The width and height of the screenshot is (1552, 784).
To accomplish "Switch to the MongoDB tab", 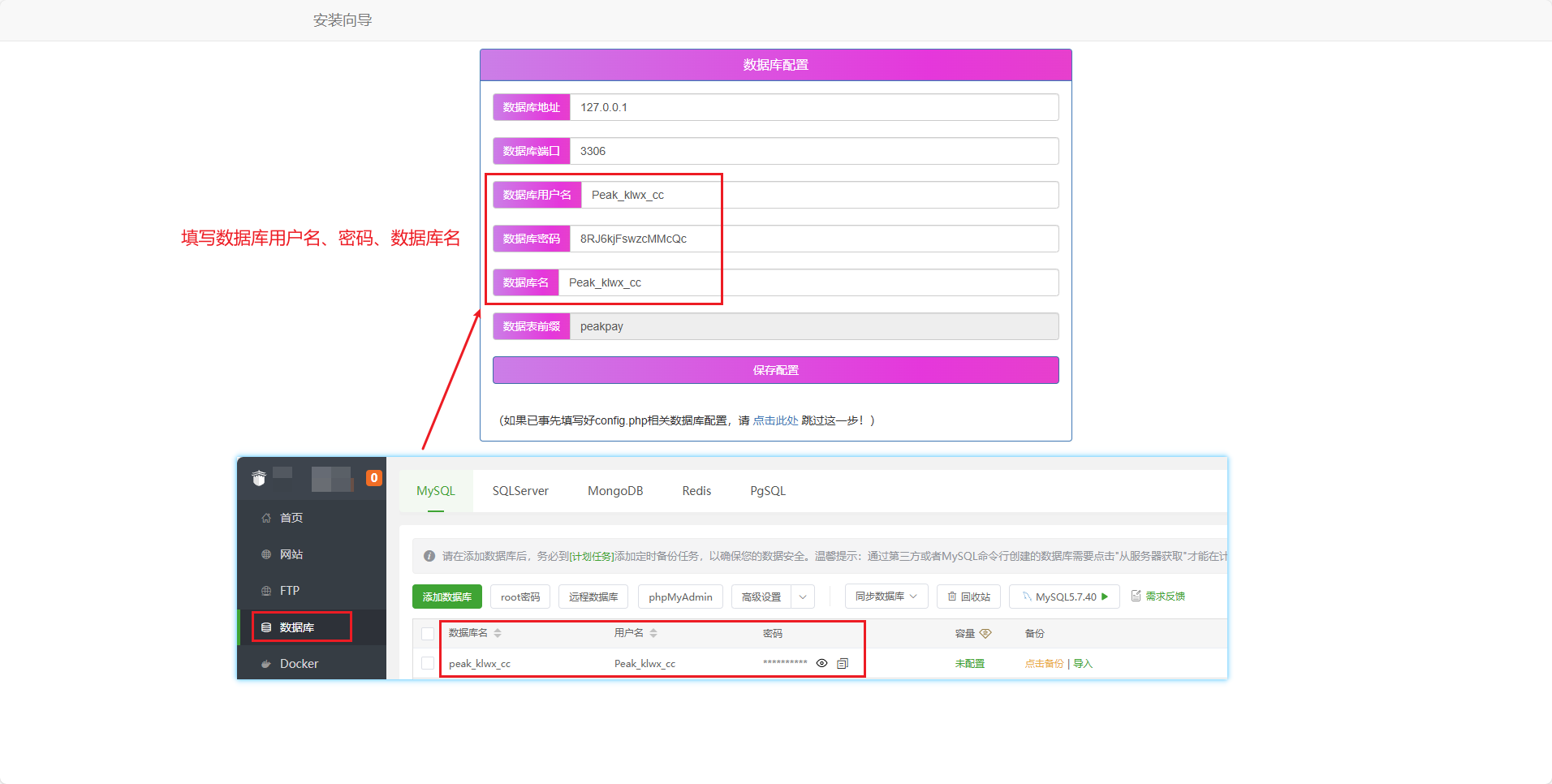I will [x=615, y=491].
